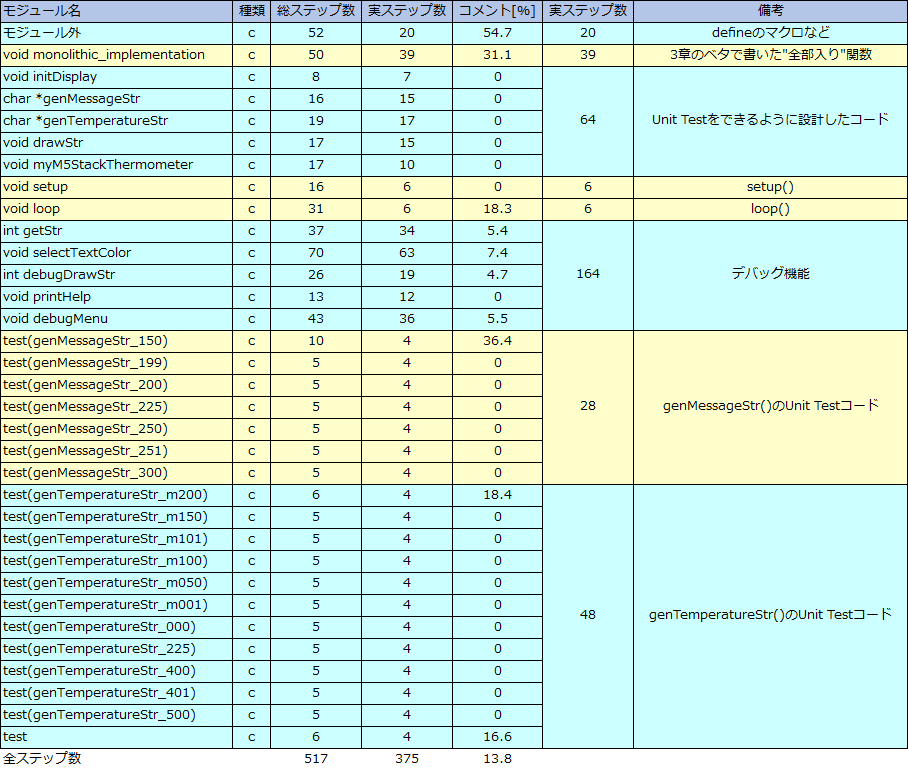Select the test(genTemperatureStr_000) cell
Image resolution: width=908 pixels, height=770 pixels.
(x=116, y=627)
